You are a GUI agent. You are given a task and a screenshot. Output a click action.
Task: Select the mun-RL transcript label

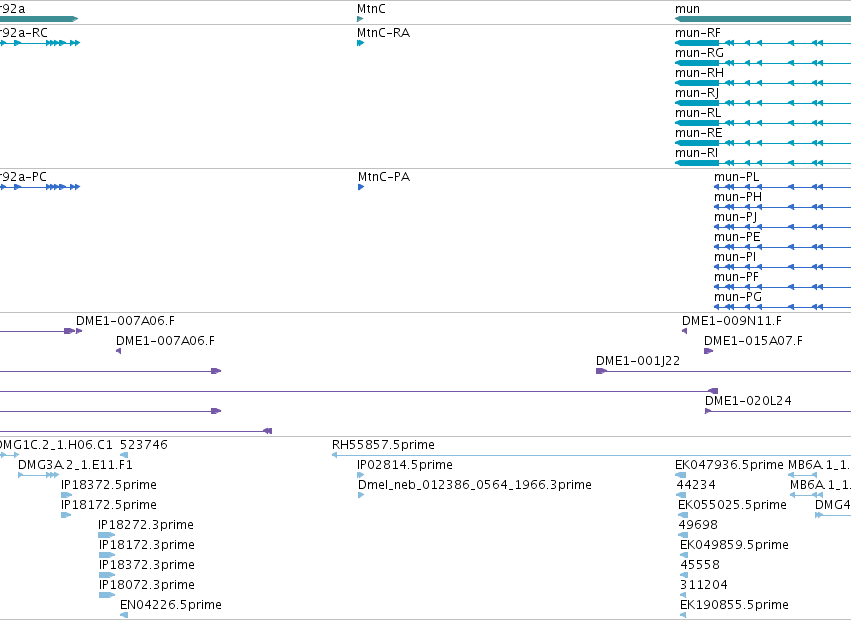698,113
